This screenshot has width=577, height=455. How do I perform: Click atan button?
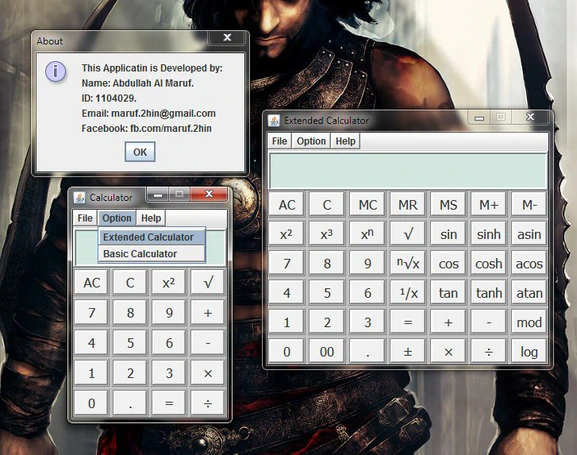pyautogui.click(x=529, y=293)
